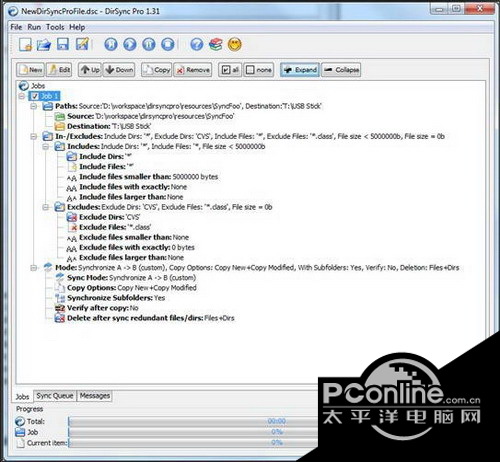Click the Total progress bar
500x462 pixels.
click(193, 421)
